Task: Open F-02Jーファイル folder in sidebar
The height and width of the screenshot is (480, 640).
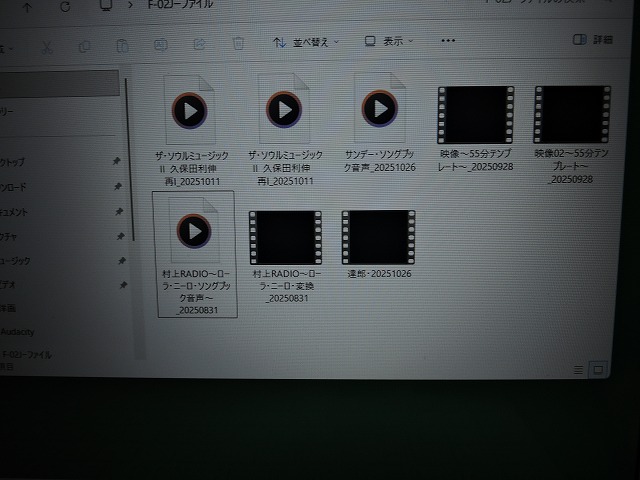Action: 27,354
